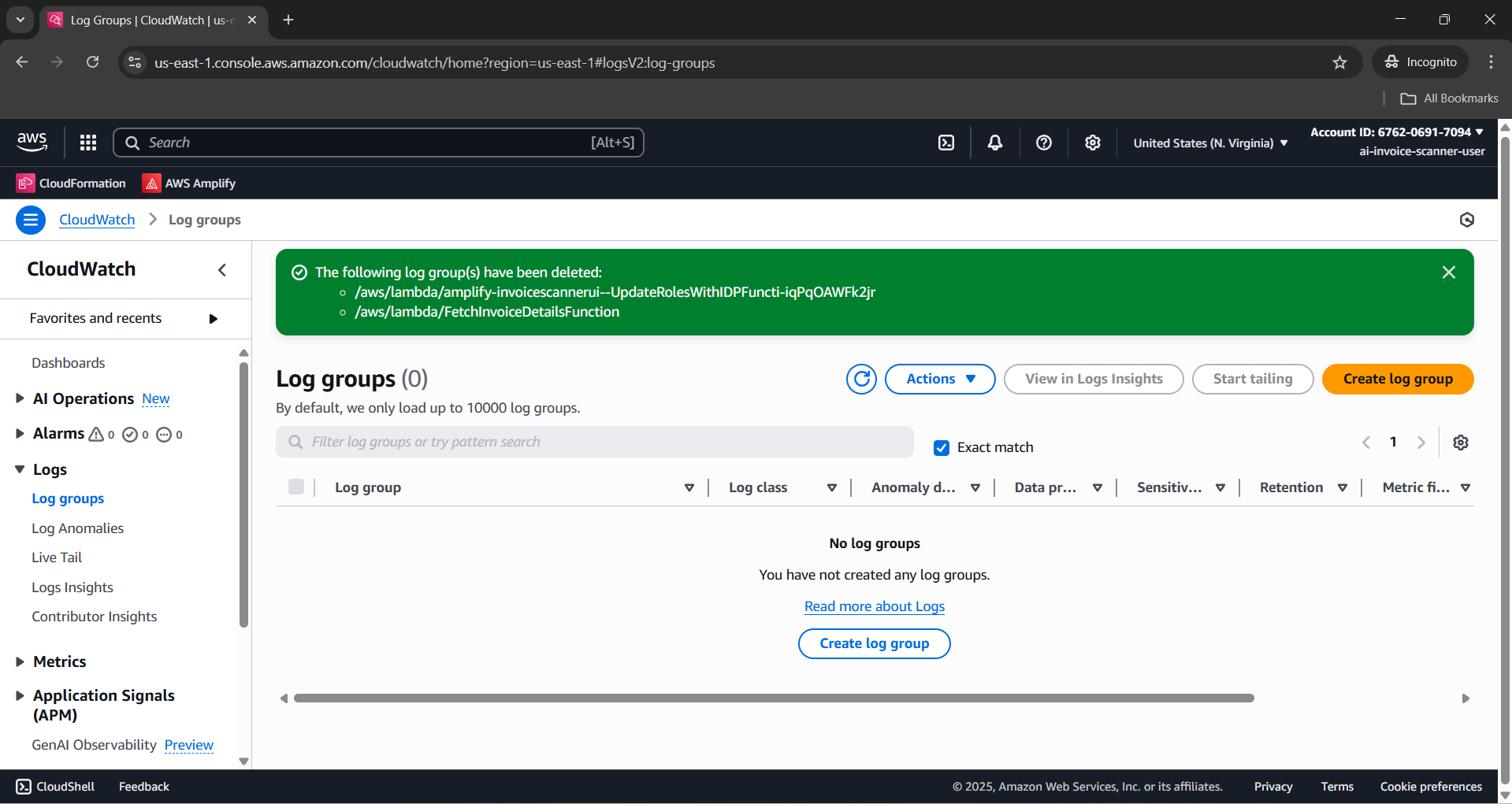Select all log groups checkbox
Image resolution: width=1512 pixels, height=804 pixels.
coord(296,487)
